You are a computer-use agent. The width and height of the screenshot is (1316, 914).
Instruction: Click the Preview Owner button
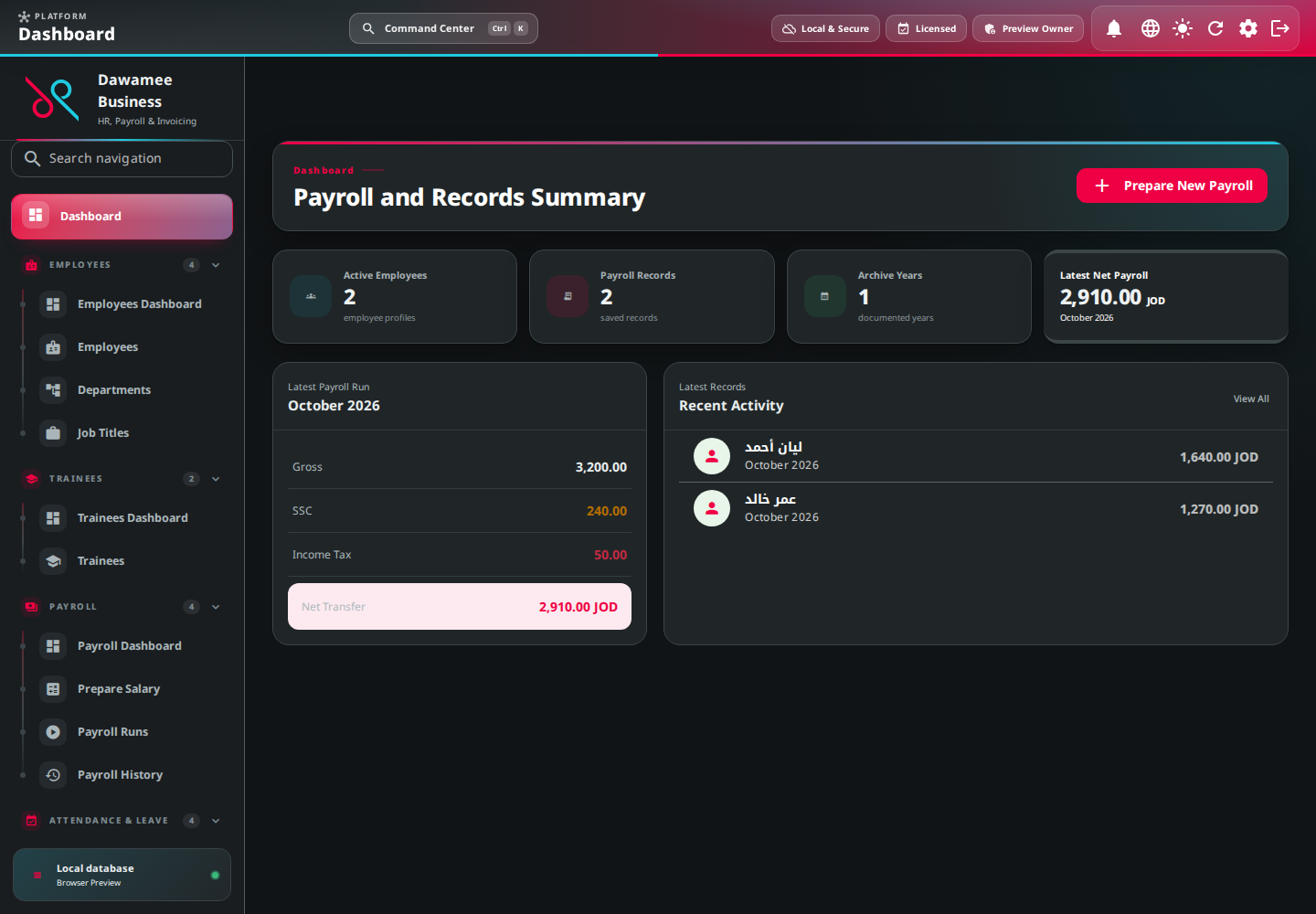[x=1028, y=28]
